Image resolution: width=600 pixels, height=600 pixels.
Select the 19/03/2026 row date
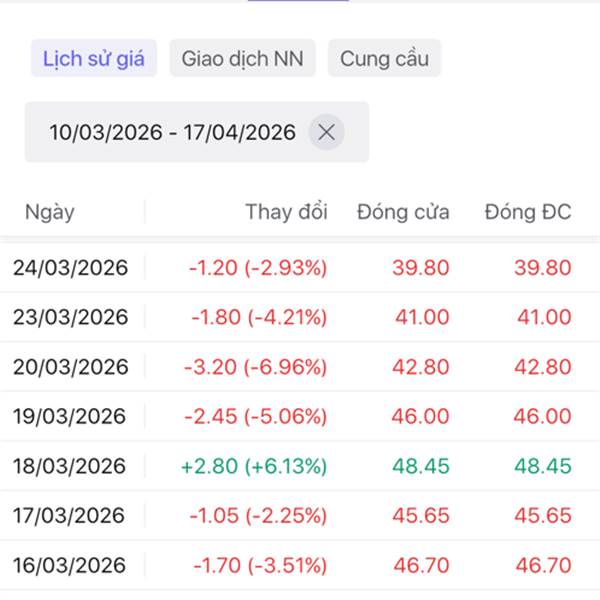pos(71,416)
